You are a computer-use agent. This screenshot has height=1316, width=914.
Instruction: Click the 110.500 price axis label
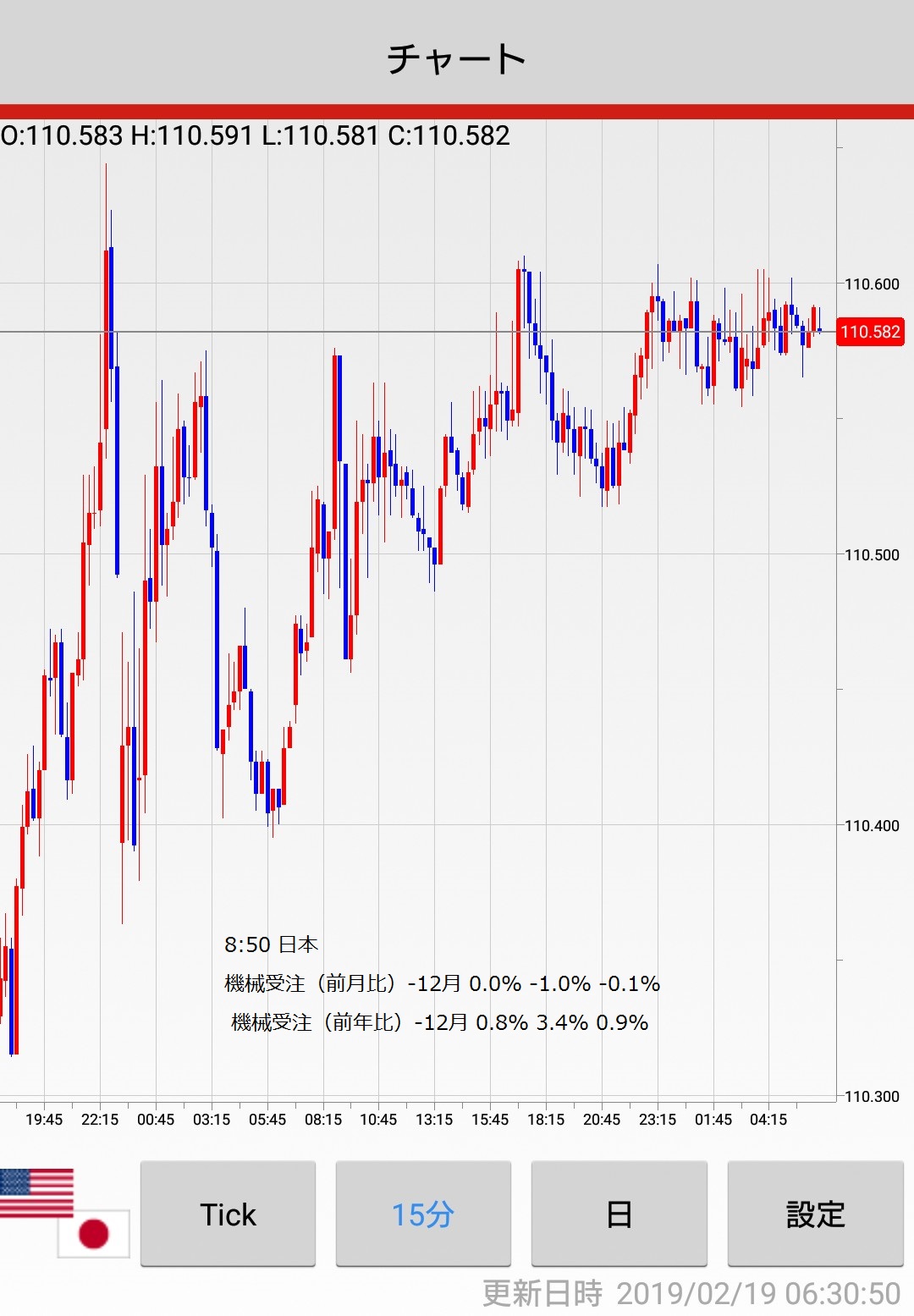coord(872,555)
